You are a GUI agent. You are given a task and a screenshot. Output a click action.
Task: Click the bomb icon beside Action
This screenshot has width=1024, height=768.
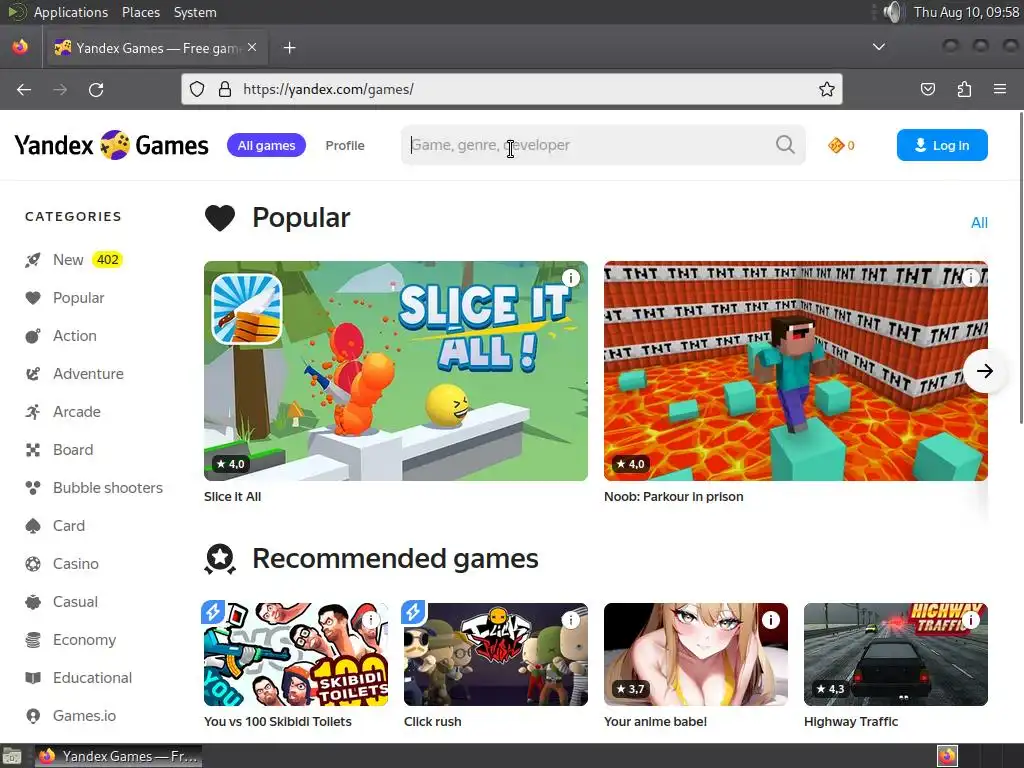pyautogui.click(x=33, y=336)
